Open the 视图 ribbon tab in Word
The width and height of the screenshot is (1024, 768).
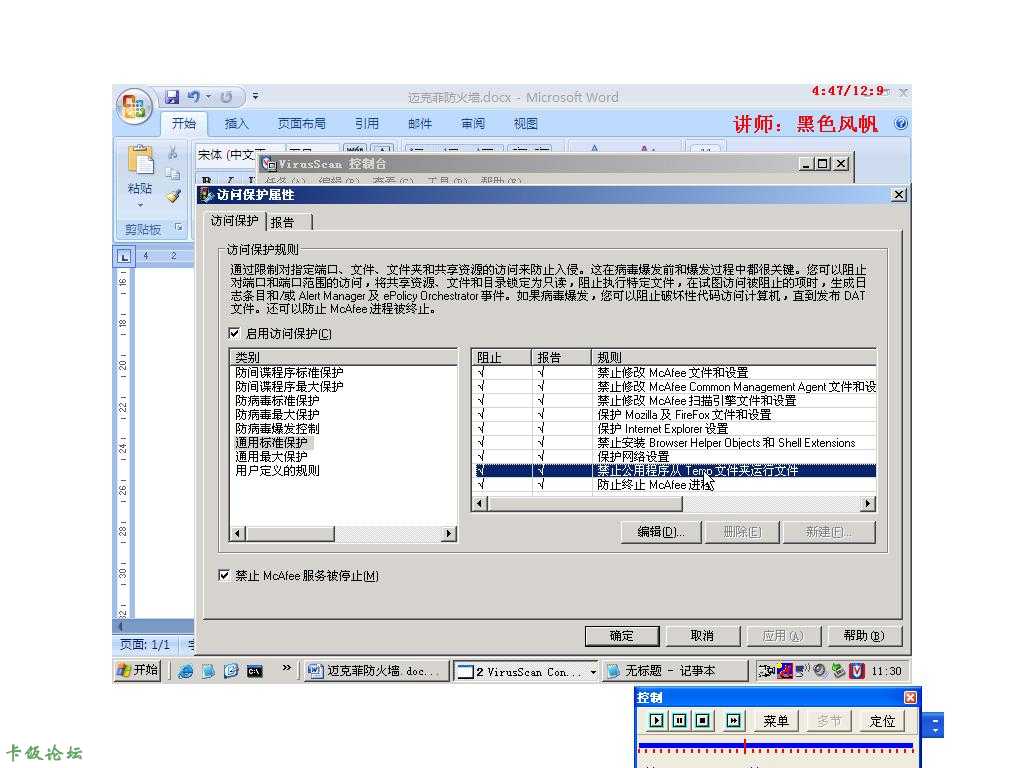point(525,123)
